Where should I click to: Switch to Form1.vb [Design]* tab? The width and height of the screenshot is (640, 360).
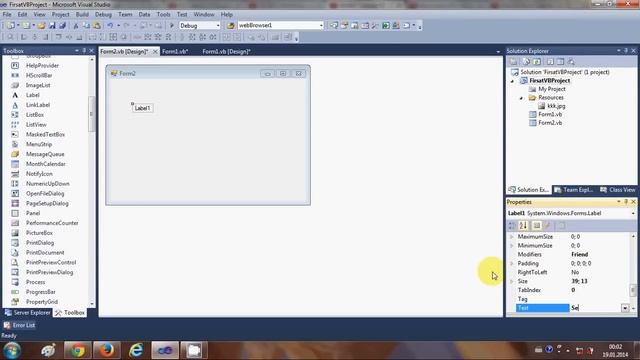click(x=227, y=51)
